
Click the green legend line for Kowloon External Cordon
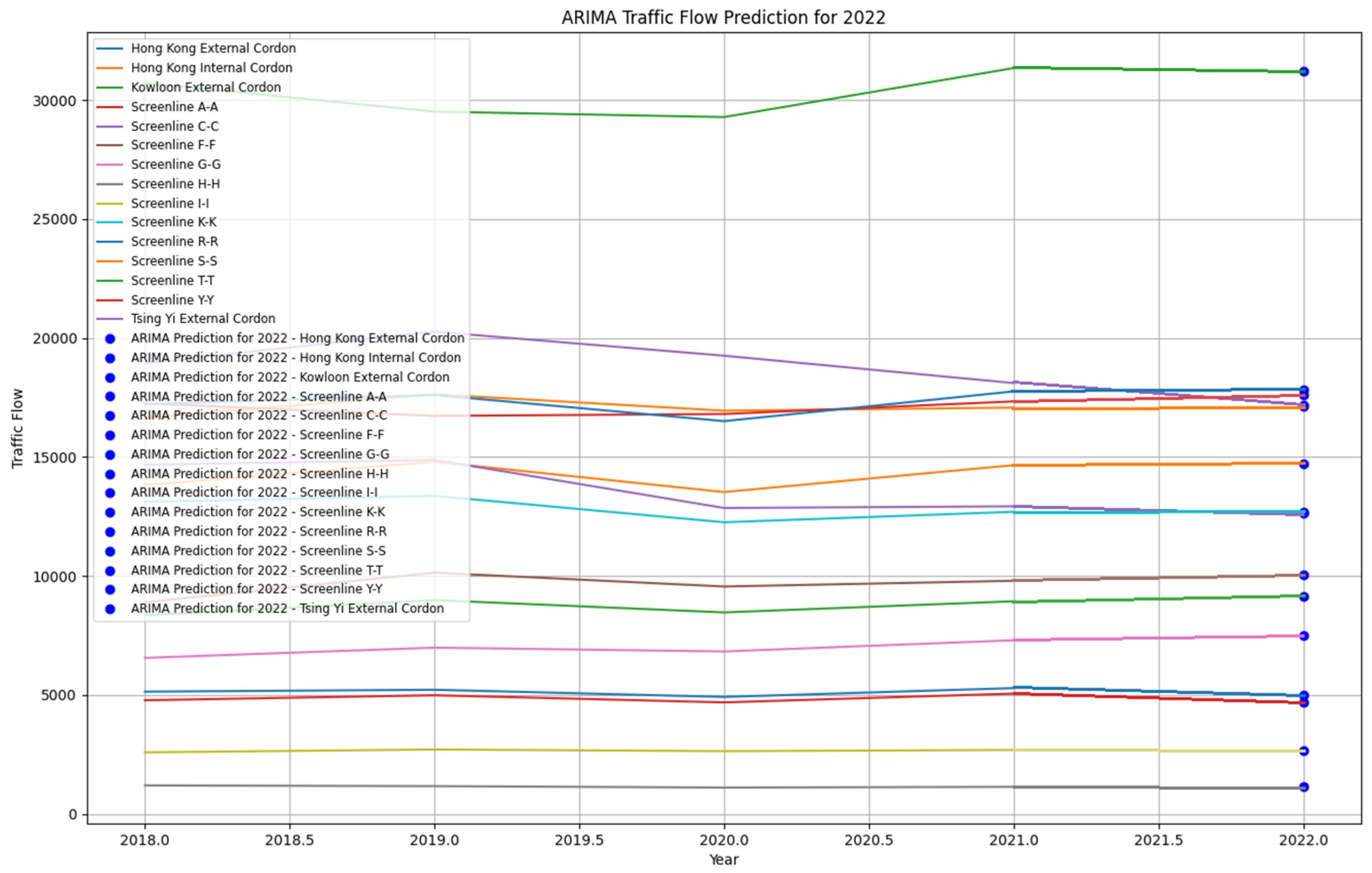(109, 88)
